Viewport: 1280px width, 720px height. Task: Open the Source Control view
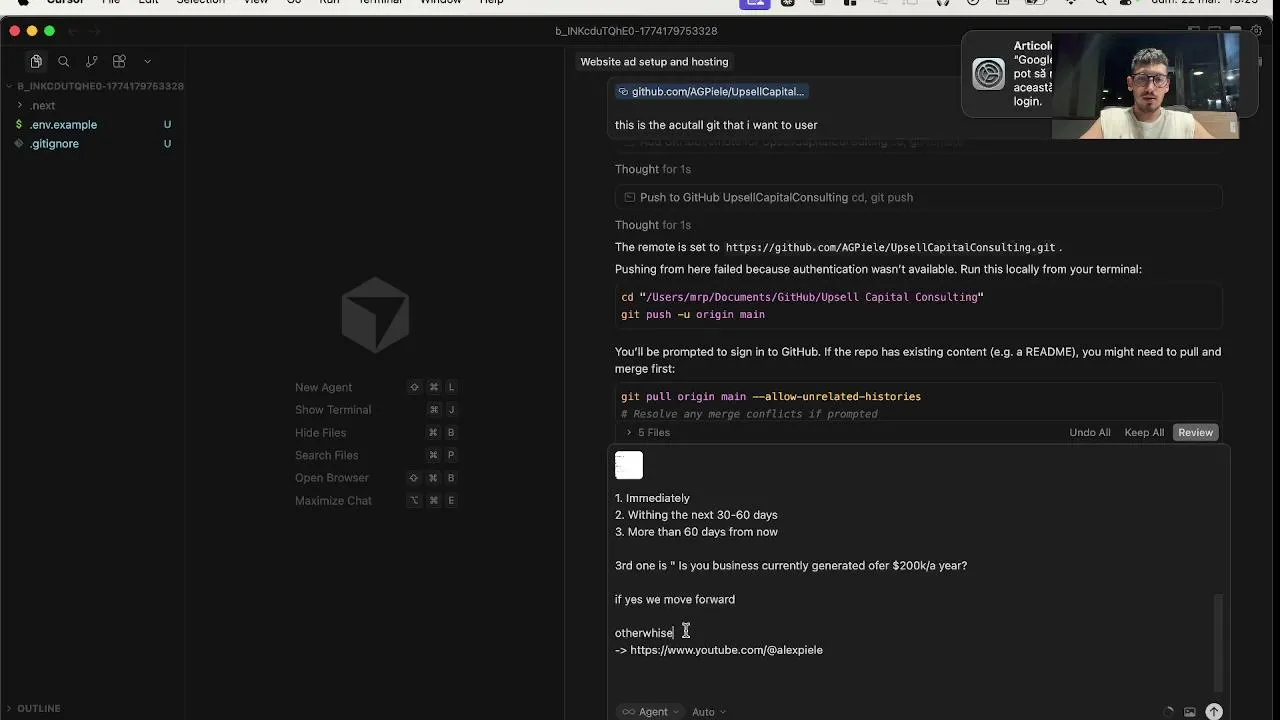click(x=91, y=62)
